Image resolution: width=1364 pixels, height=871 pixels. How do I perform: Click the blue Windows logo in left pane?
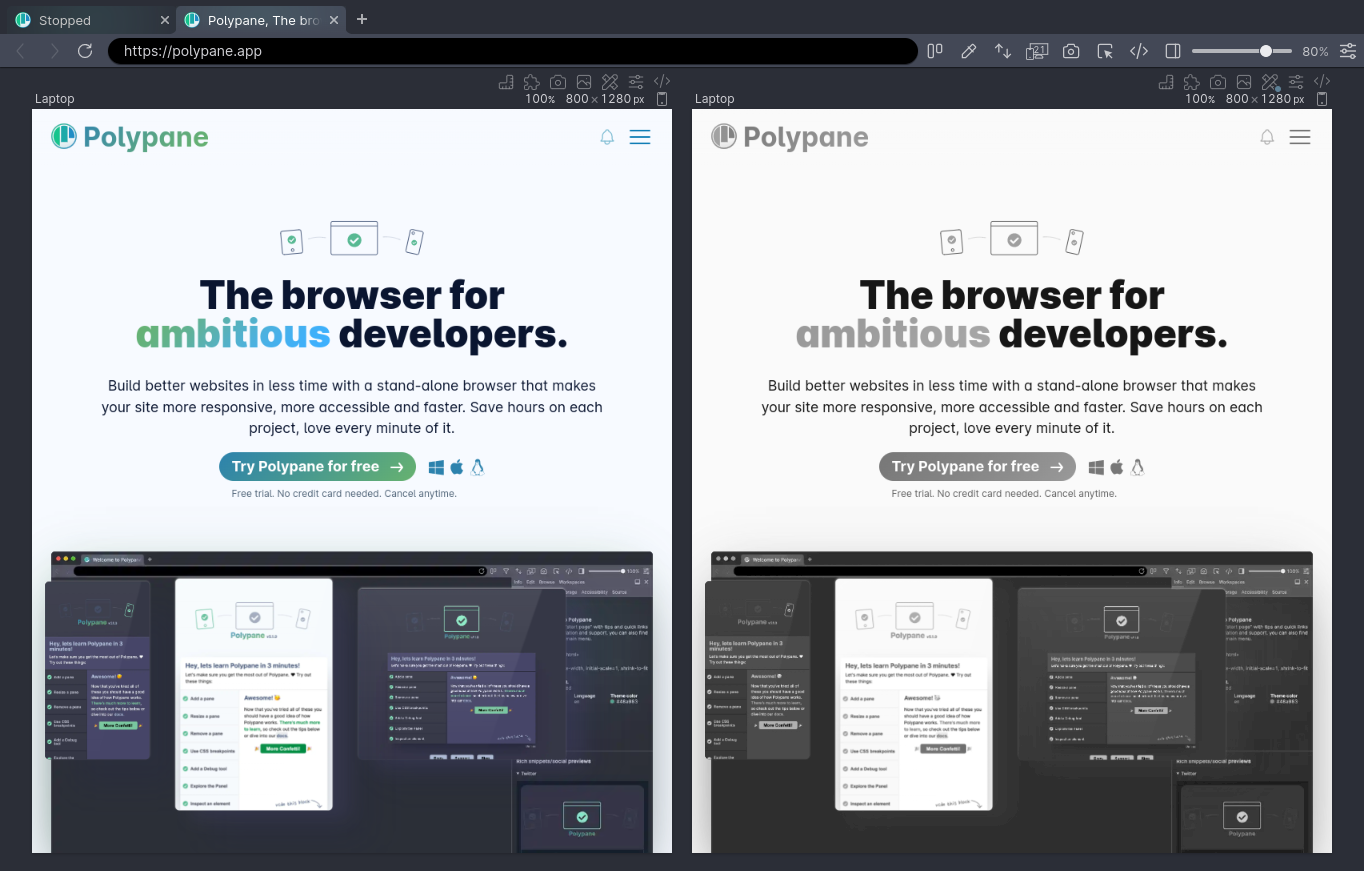(x=436, y=467)
